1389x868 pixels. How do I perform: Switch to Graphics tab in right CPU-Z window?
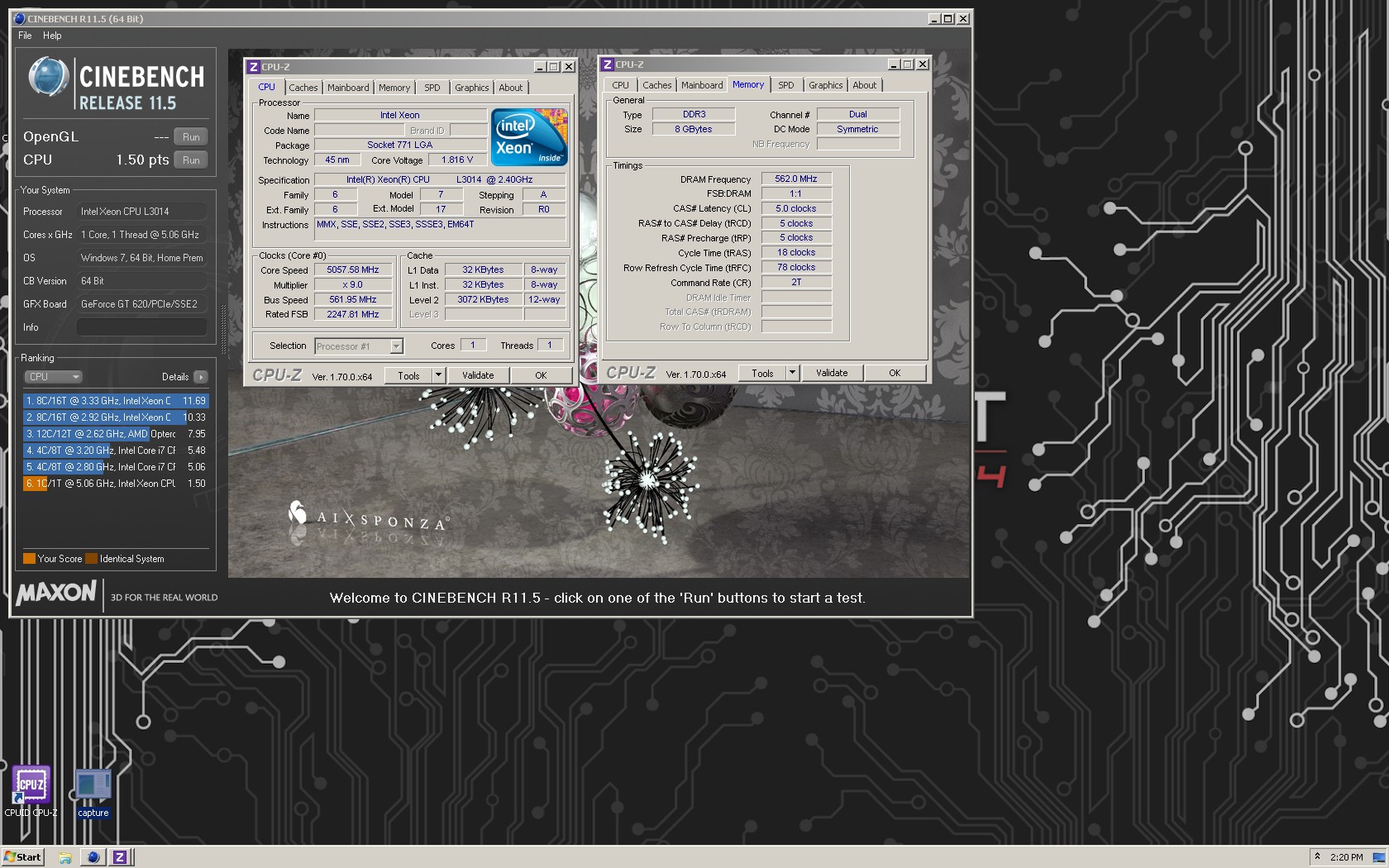[826, 85]
